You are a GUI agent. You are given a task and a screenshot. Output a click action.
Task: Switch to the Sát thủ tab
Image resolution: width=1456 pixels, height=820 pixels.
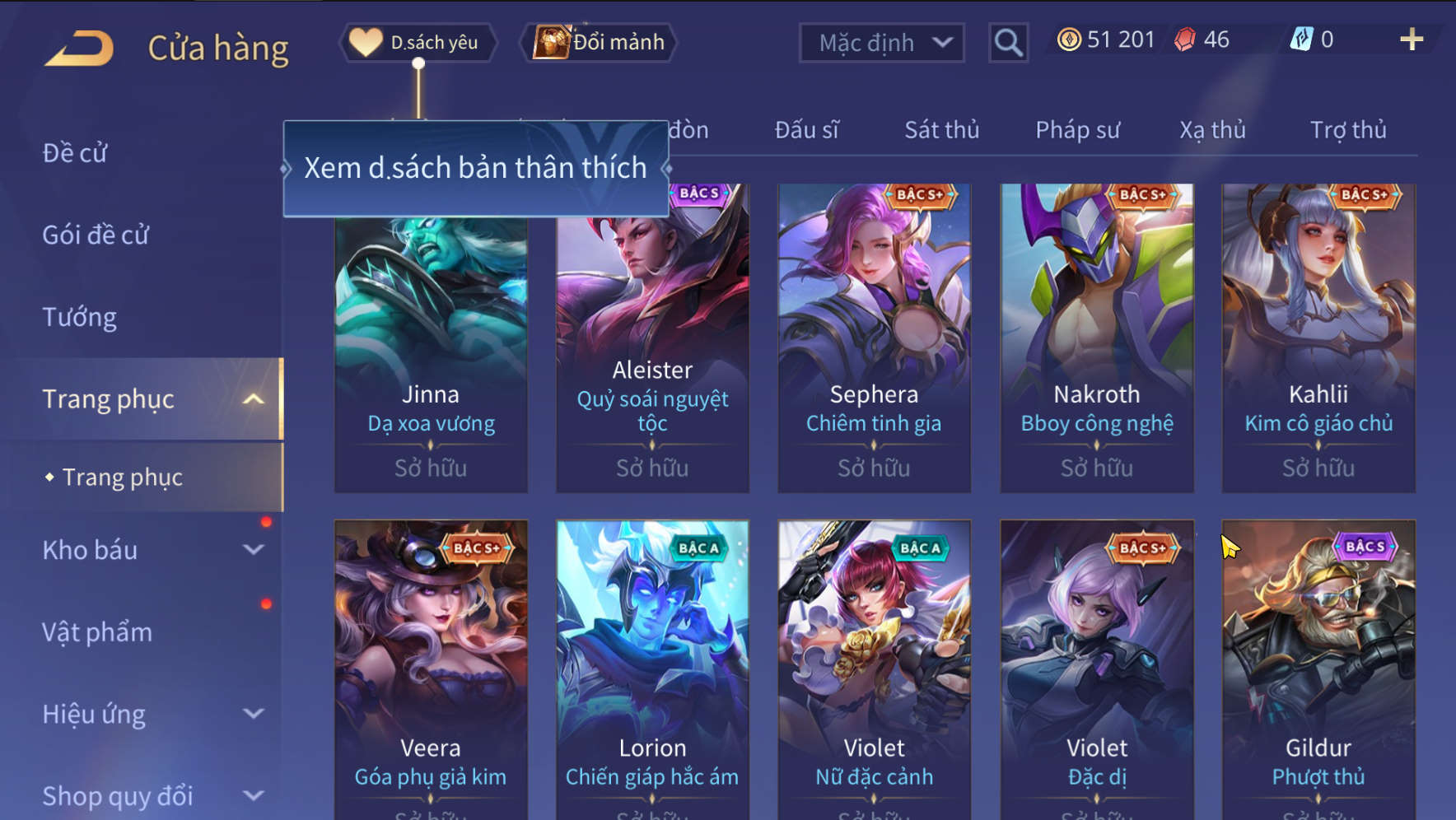tap(941, 130)
